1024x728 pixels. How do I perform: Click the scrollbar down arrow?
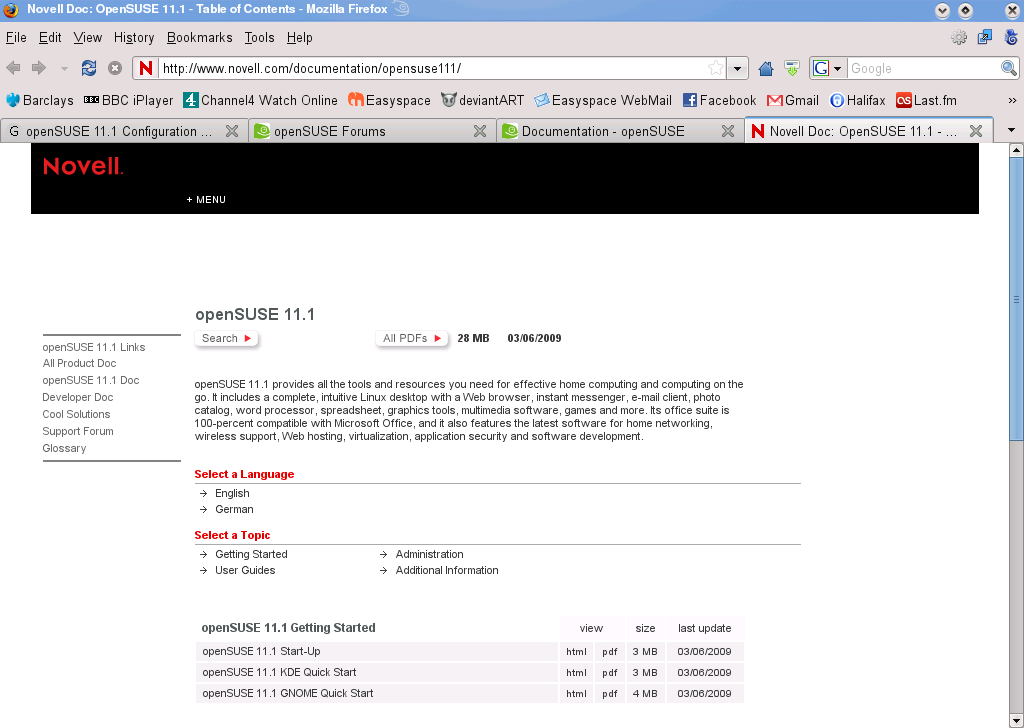pyautogui.click(x=1016, y=721)
